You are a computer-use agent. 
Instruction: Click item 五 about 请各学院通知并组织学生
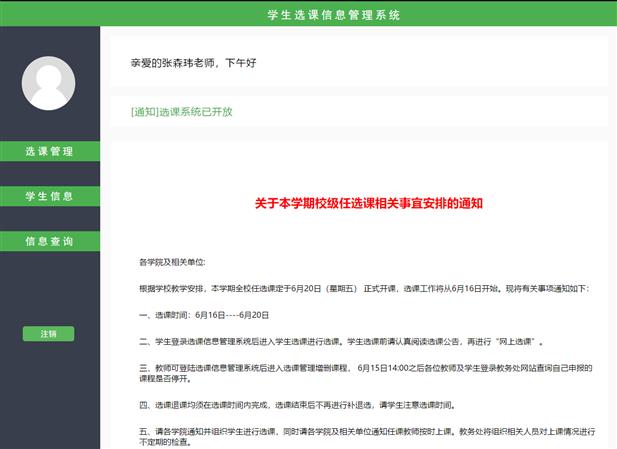(x=367, y=437)
